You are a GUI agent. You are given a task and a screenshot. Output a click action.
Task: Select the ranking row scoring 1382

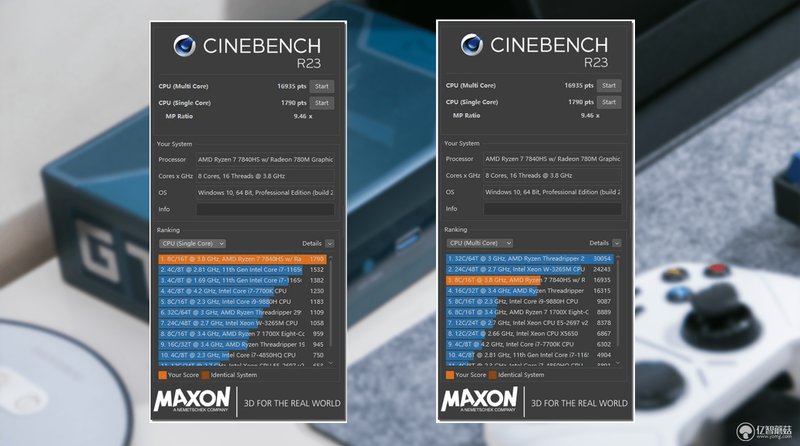tap(242, 280)
